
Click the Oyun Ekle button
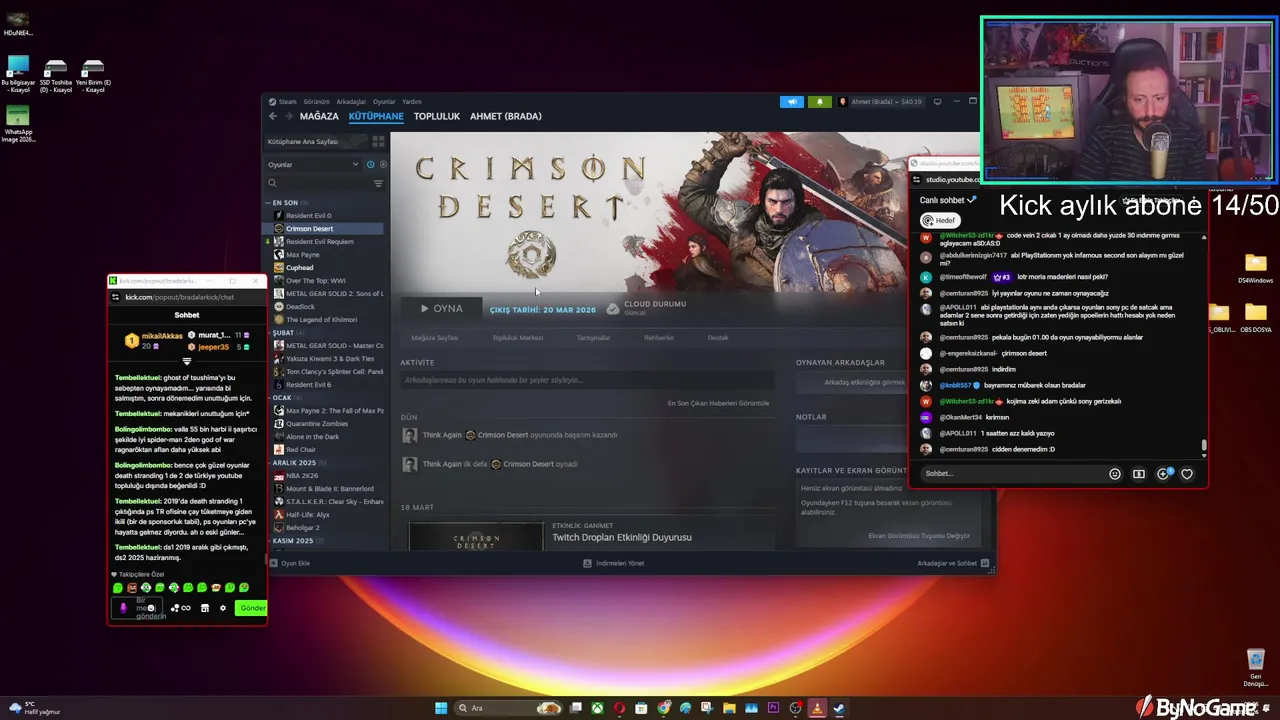coord(290,563)
